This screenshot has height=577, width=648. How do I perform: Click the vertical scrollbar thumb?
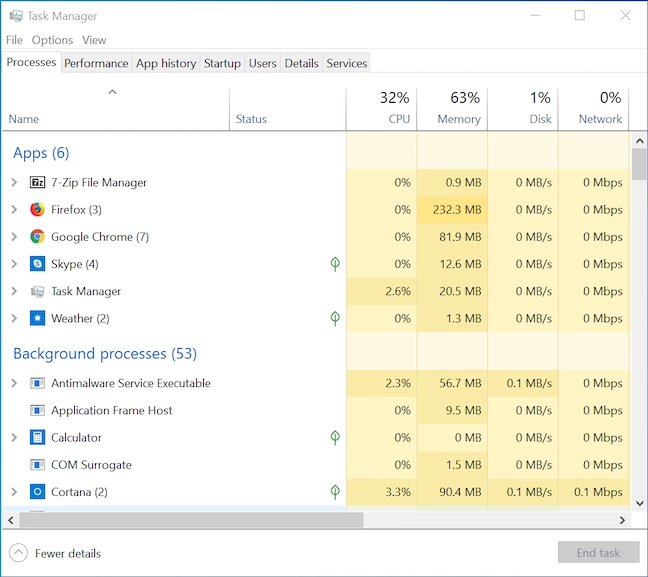tap(640, 164)
